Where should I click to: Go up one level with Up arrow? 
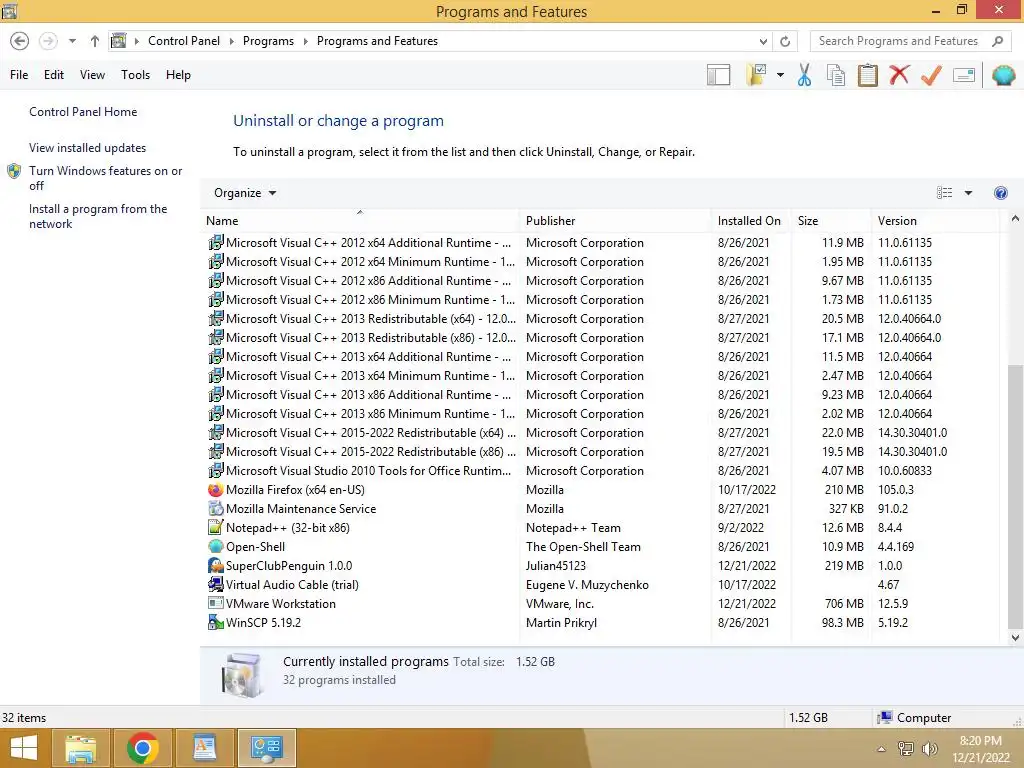tap(95, 41)
